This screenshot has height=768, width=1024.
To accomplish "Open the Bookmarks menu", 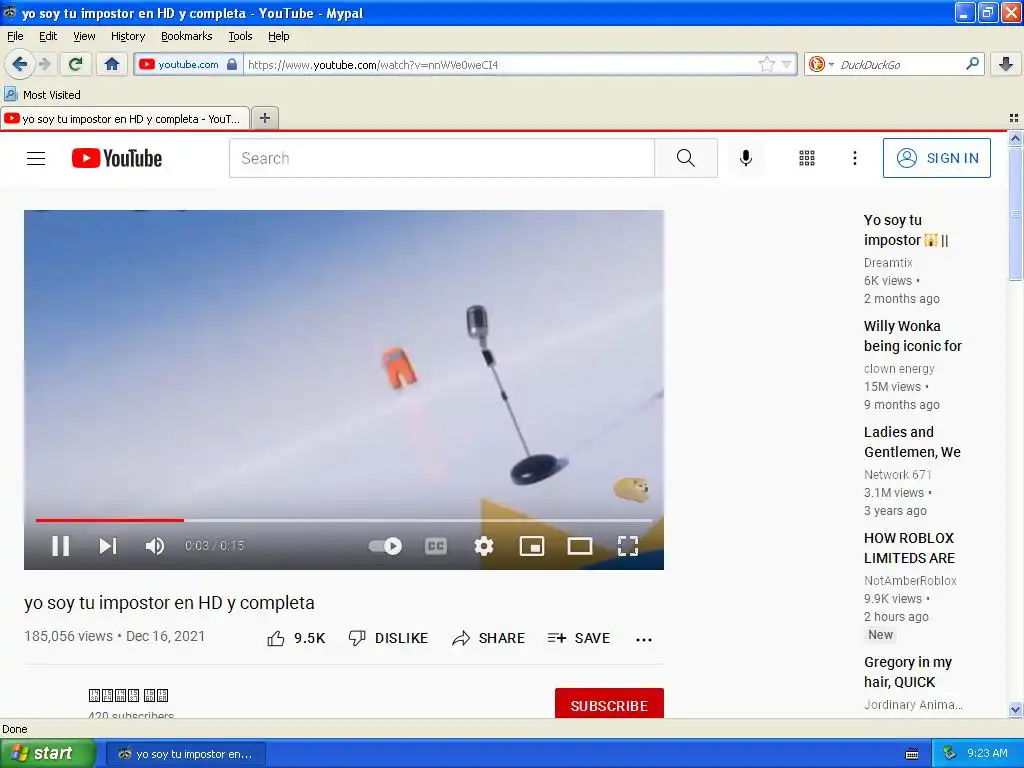I will click(187, 36).
